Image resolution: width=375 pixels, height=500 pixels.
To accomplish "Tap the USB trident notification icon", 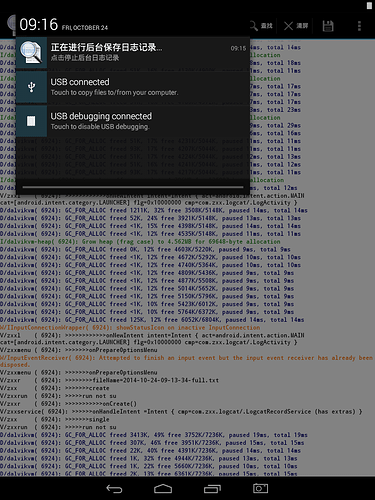I will point(31,87).
